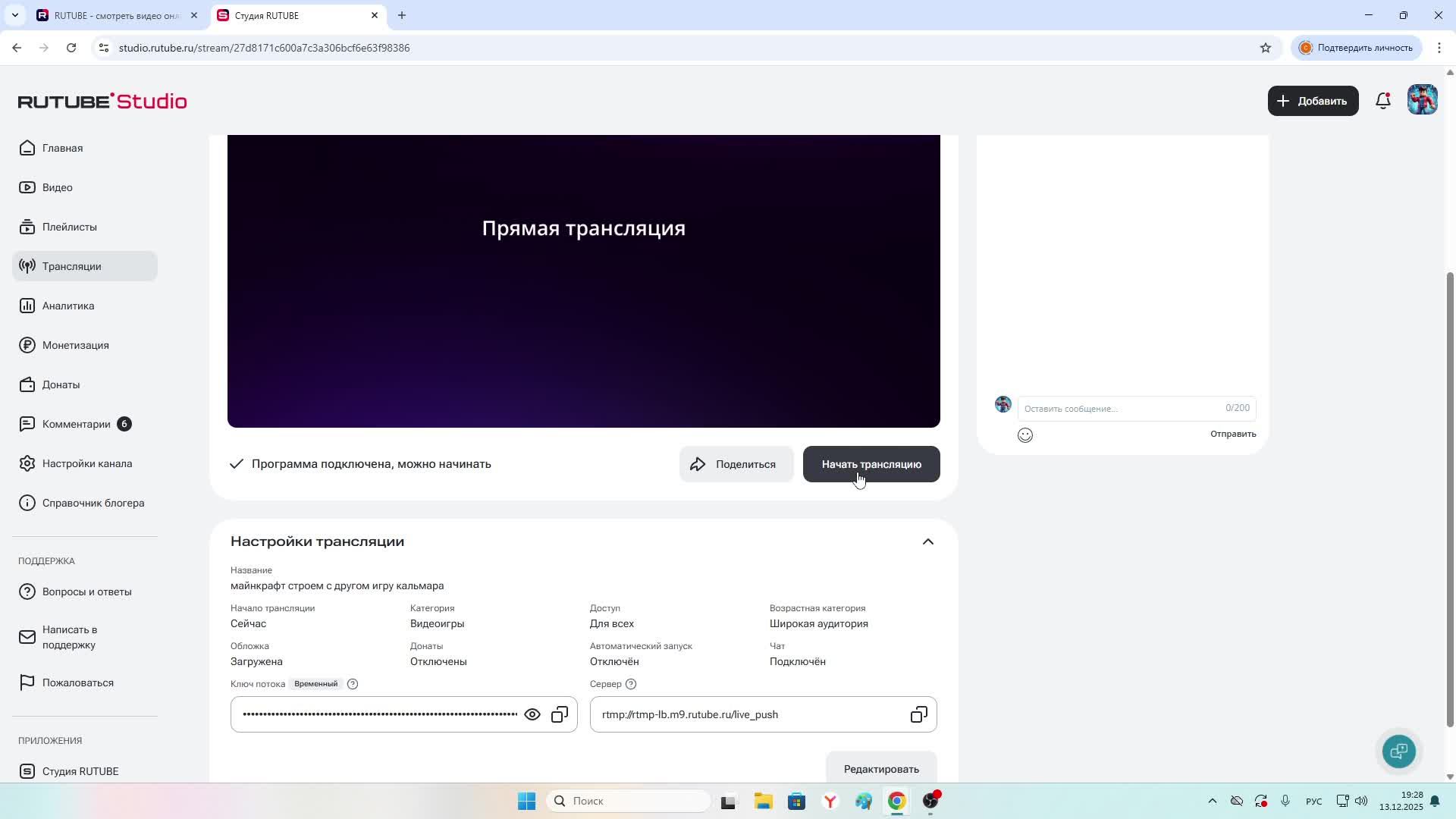
Task: Reveal the stream key with eye icon
Action: coord(532,714)
